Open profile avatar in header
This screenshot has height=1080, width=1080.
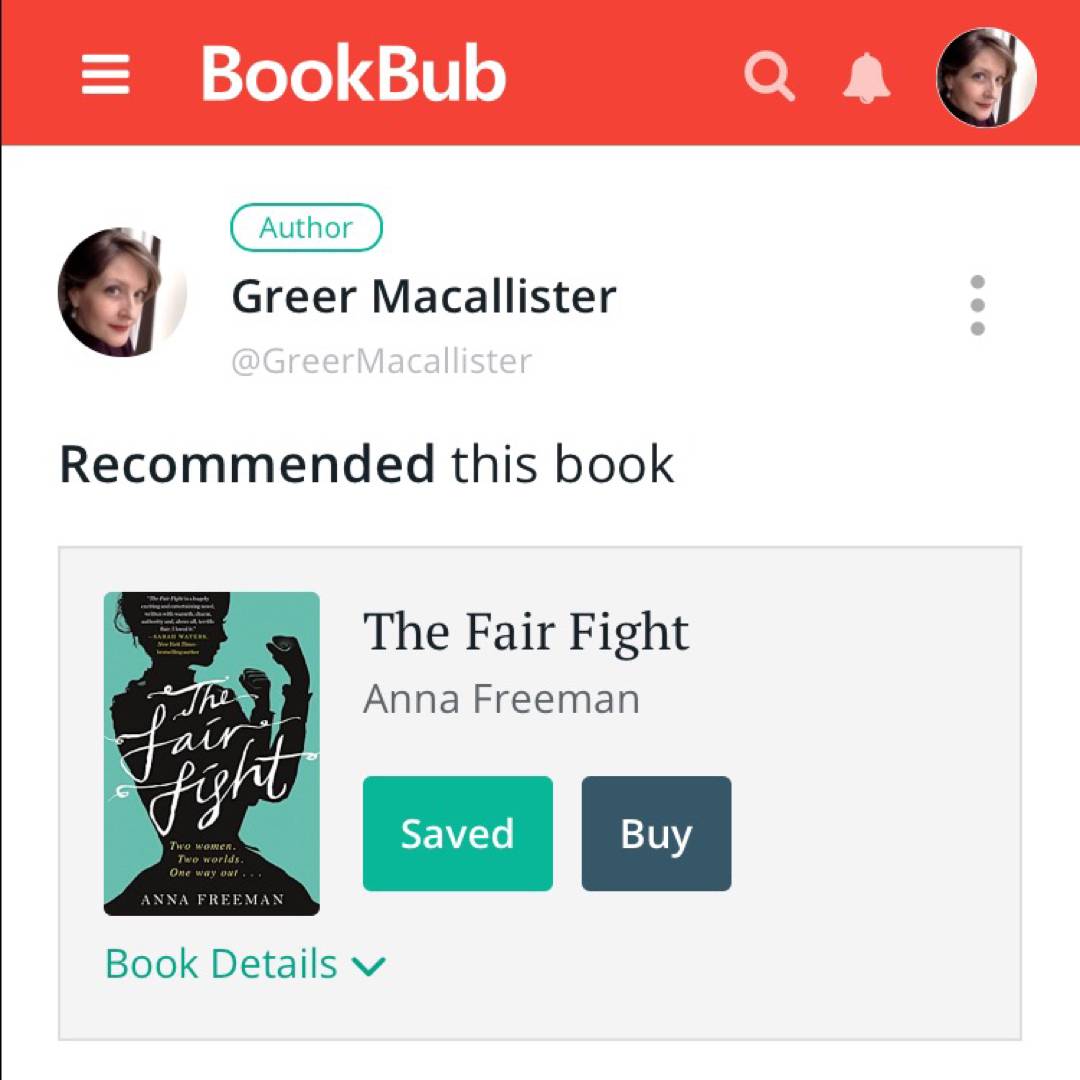coord(986,77)
